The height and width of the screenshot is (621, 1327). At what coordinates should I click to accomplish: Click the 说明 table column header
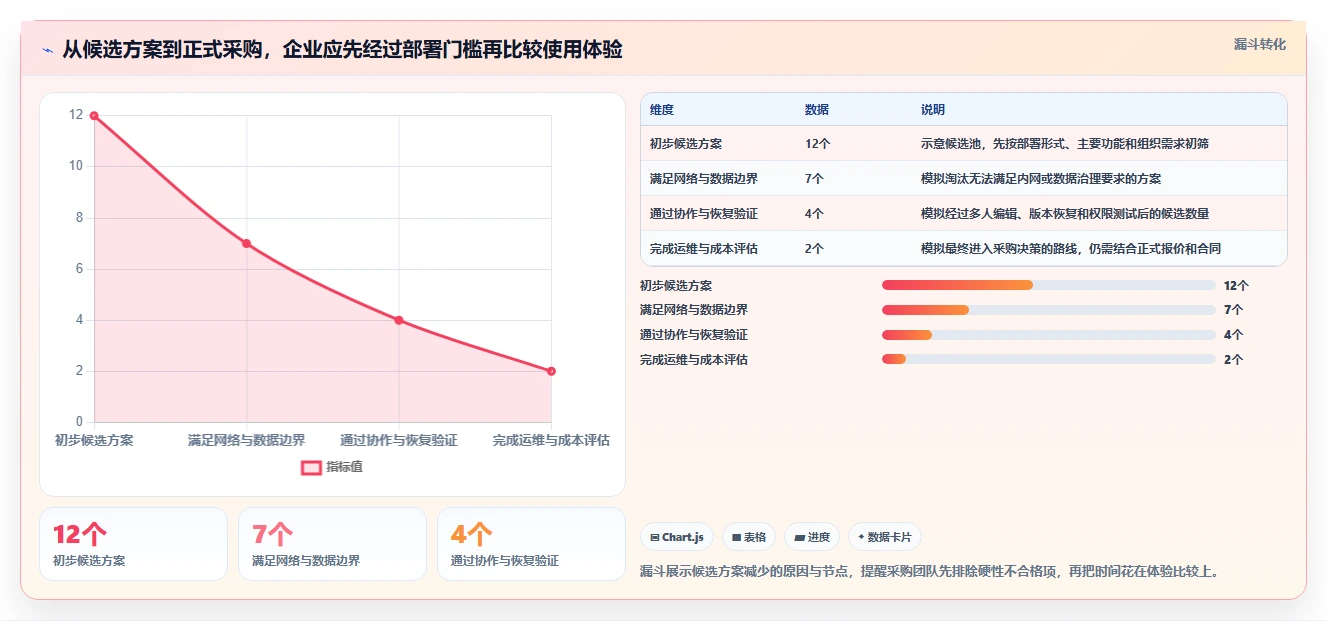click(x=933, y=110)
